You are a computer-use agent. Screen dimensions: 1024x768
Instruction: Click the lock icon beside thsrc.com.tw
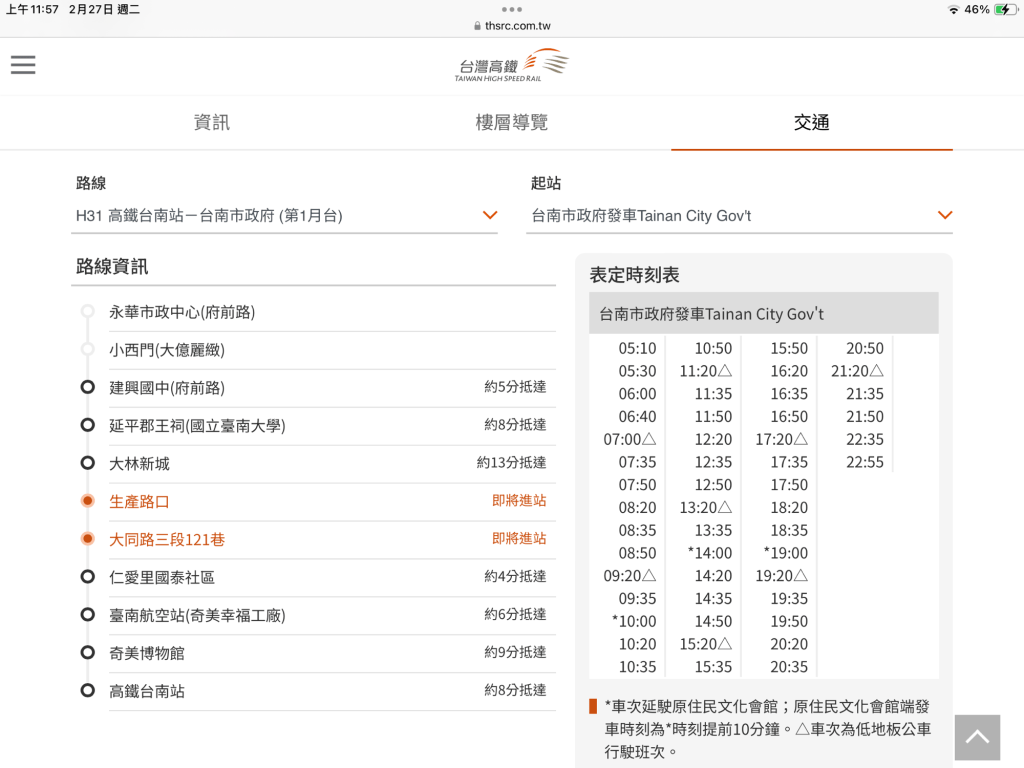coord(477,26)
